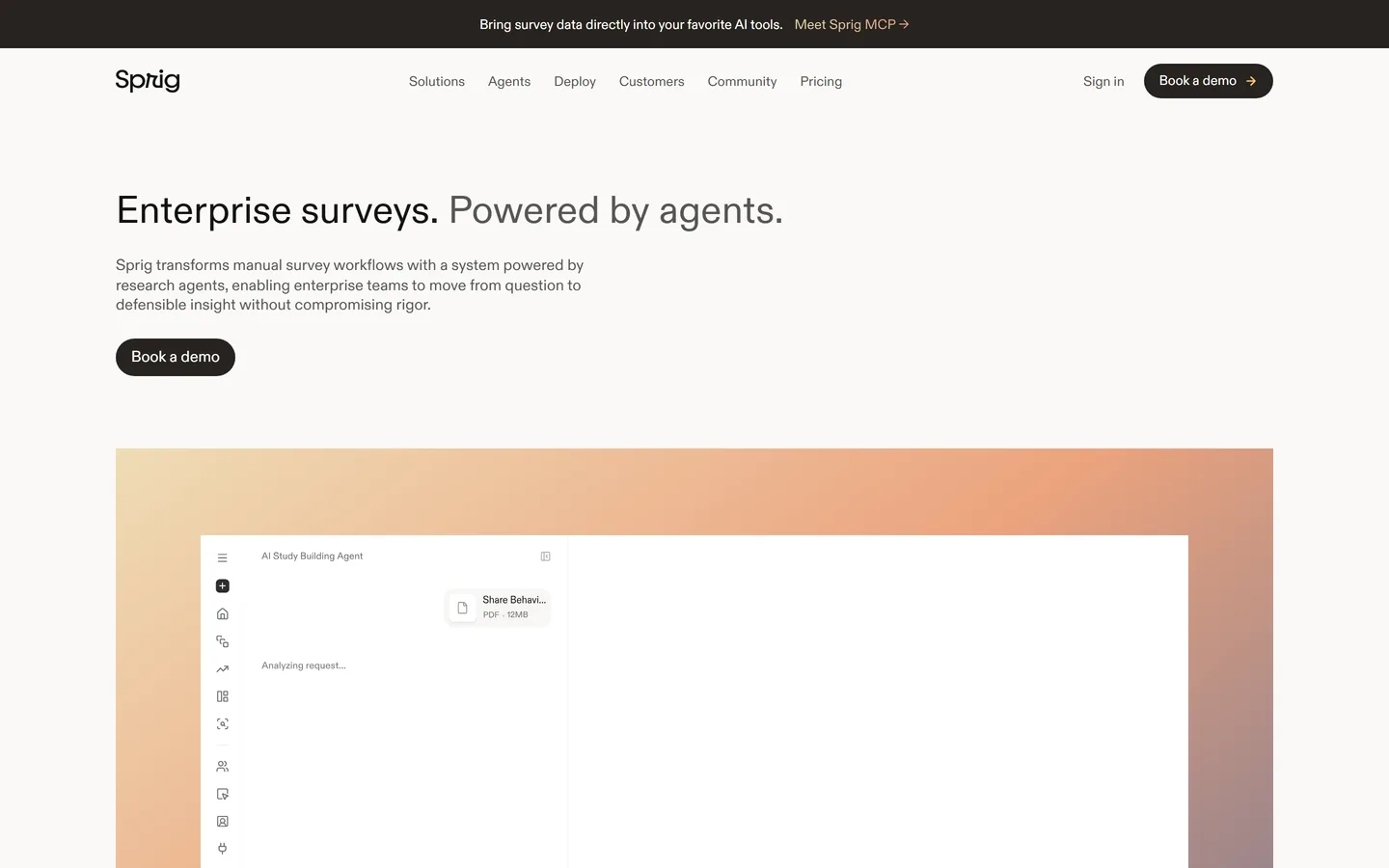
Task: Collapse the AI Study Building Agent panel
Action: 545,556
